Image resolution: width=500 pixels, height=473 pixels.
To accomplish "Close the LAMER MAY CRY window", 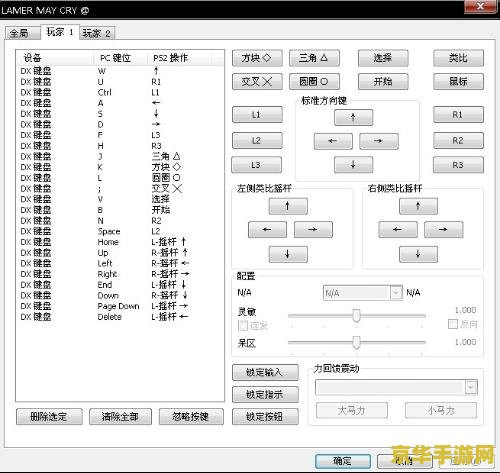I will pos(480,7).
